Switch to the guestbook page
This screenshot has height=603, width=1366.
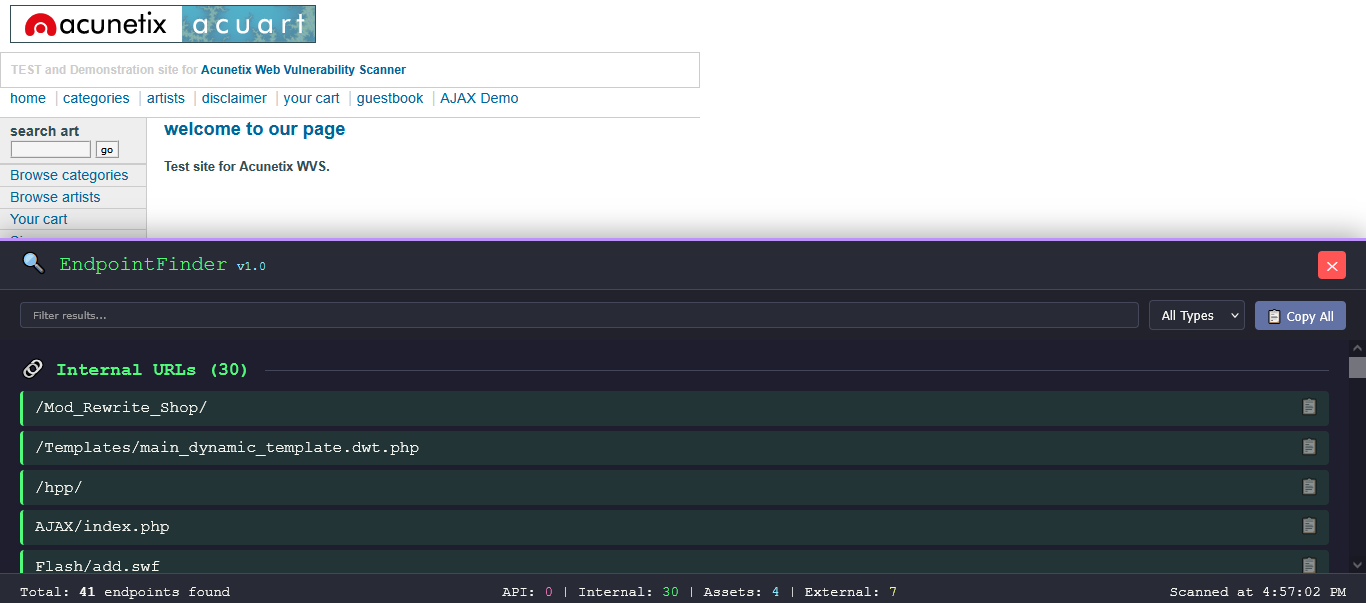[x=389, y=98]
